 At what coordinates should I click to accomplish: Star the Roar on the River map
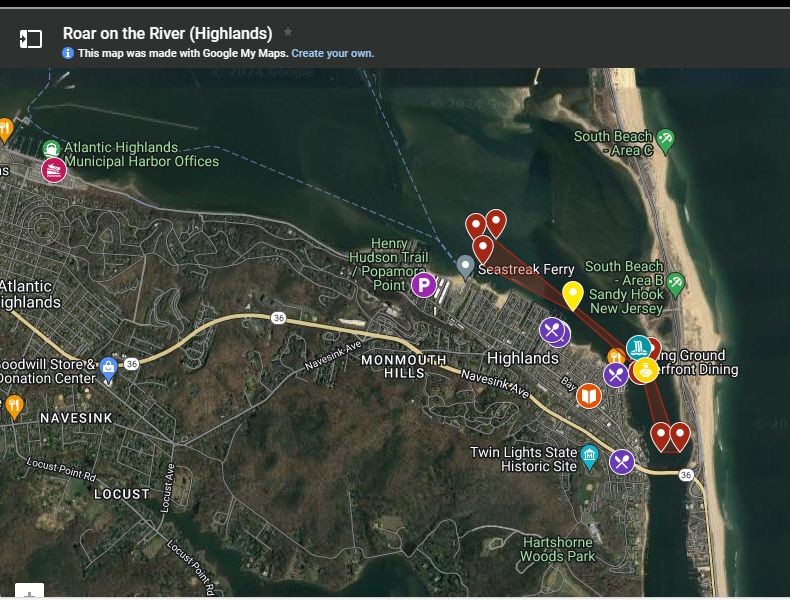pyautogui.click(x=288, y=33)
